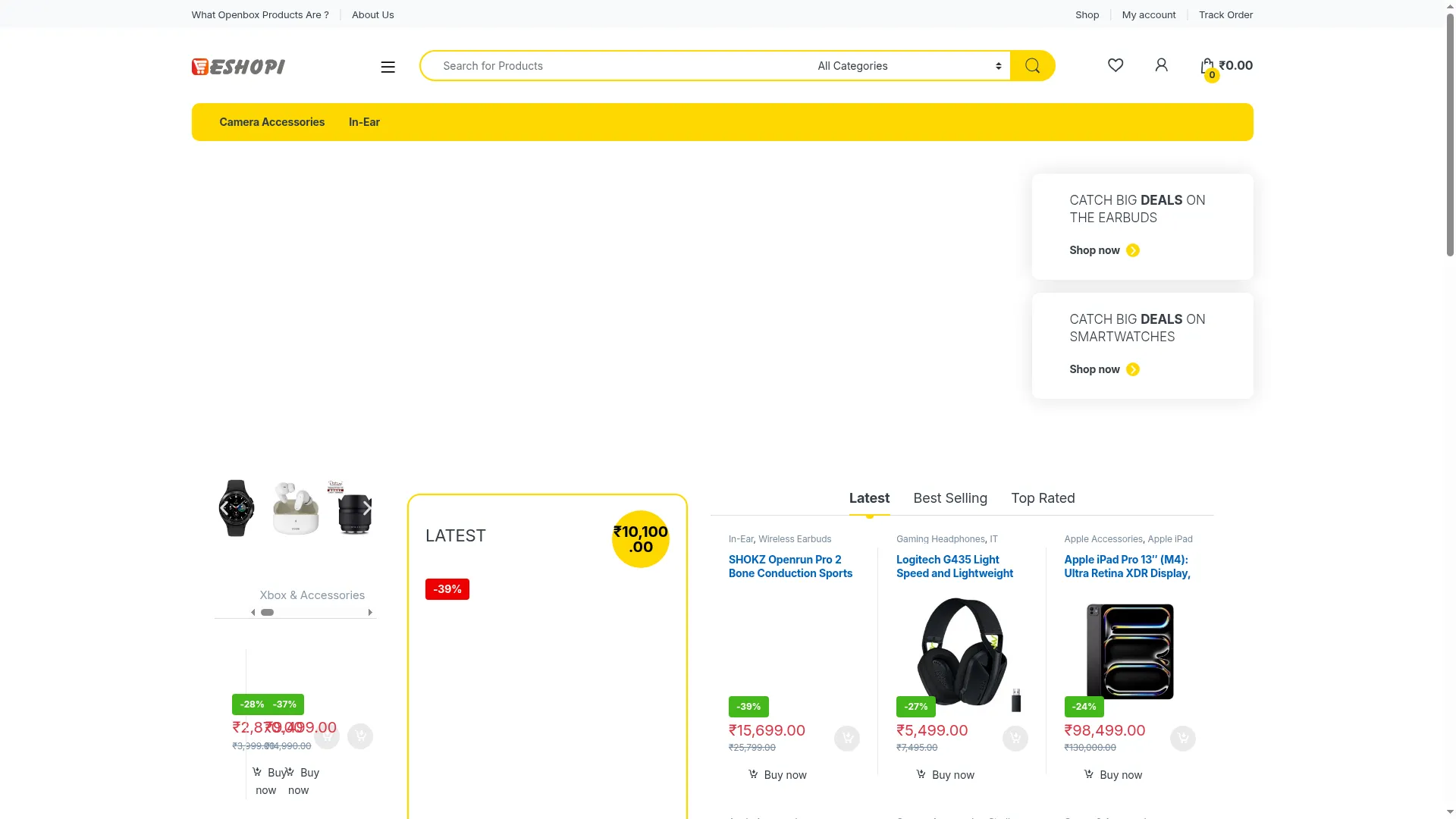The width and height of the screenshot is (1456, 819).
Task: Click the page vertical scrollbar thumb
Action: 1449,136
